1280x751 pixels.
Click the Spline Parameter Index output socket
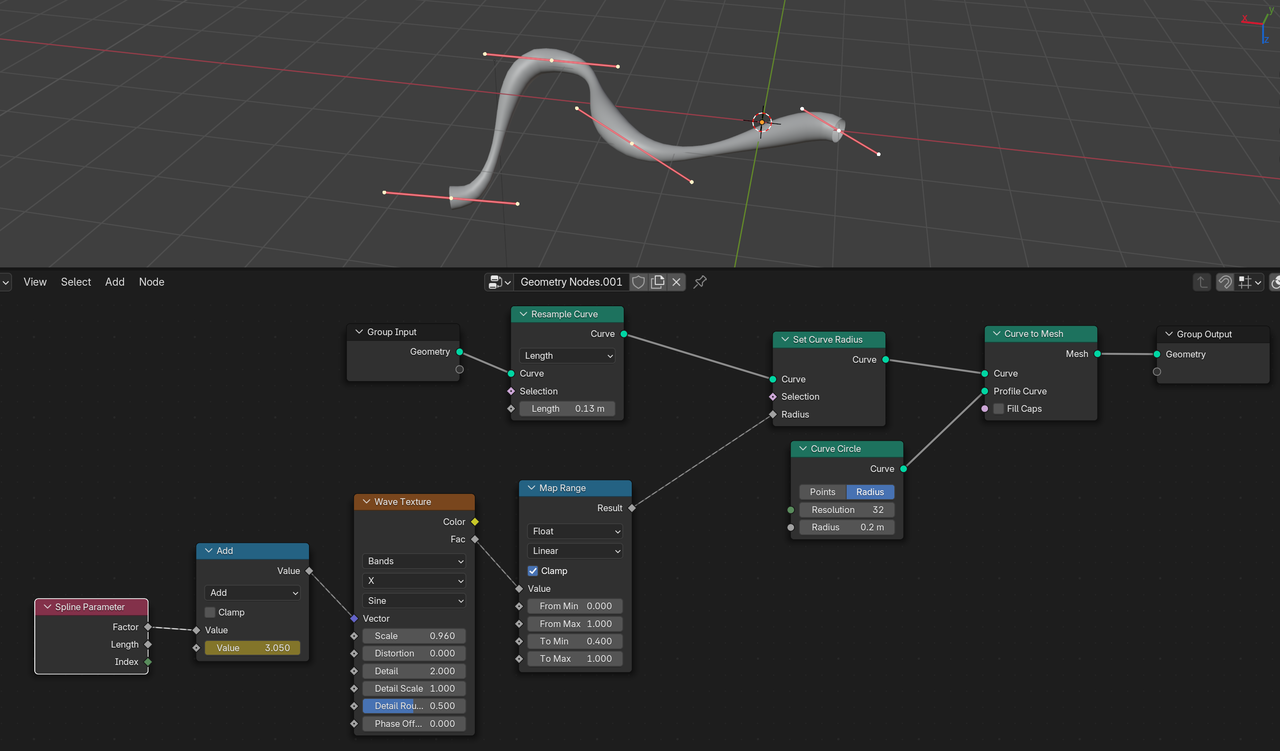pos(148,662)
